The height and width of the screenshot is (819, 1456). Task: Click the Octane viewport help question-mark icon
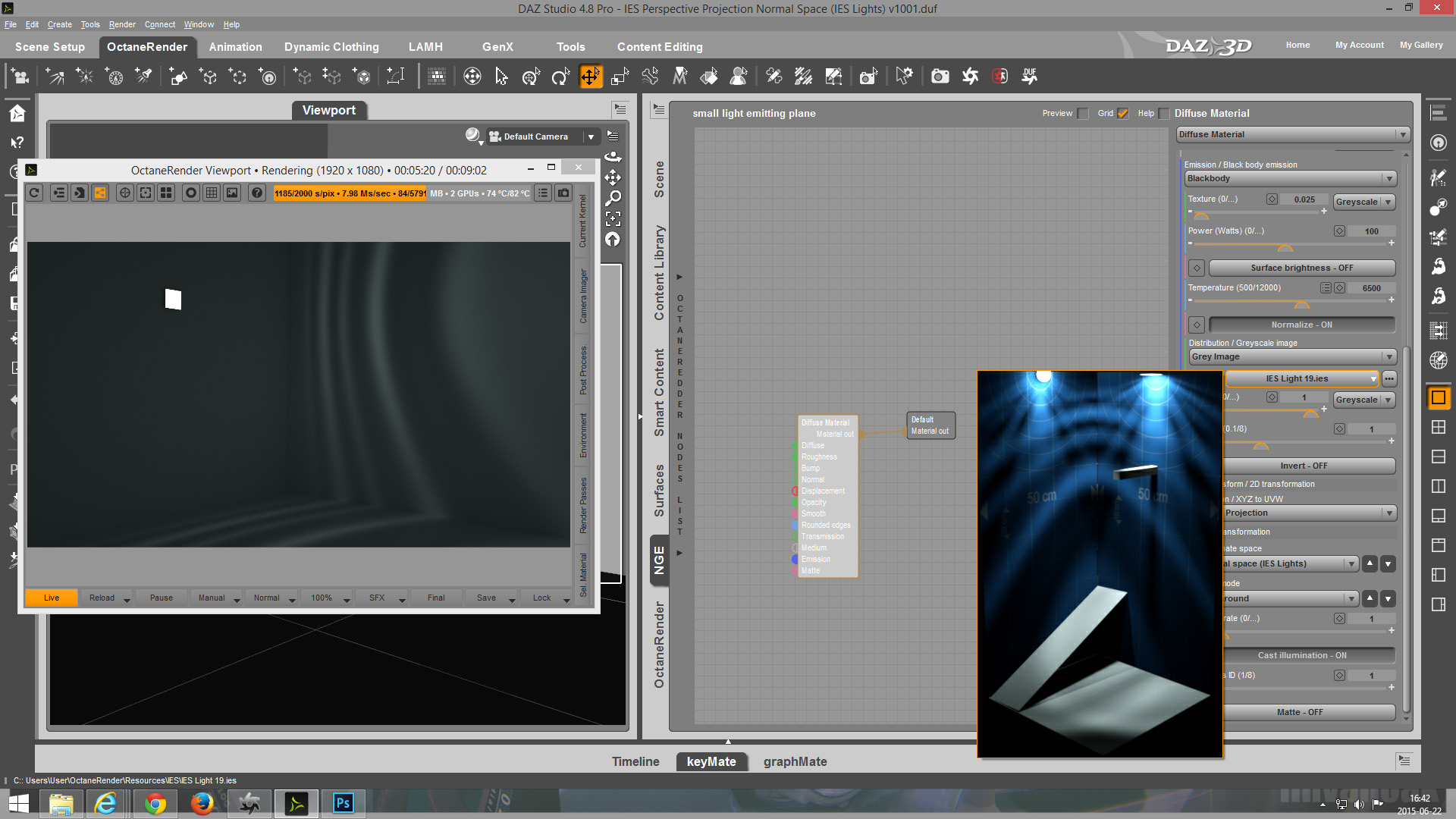257,193
